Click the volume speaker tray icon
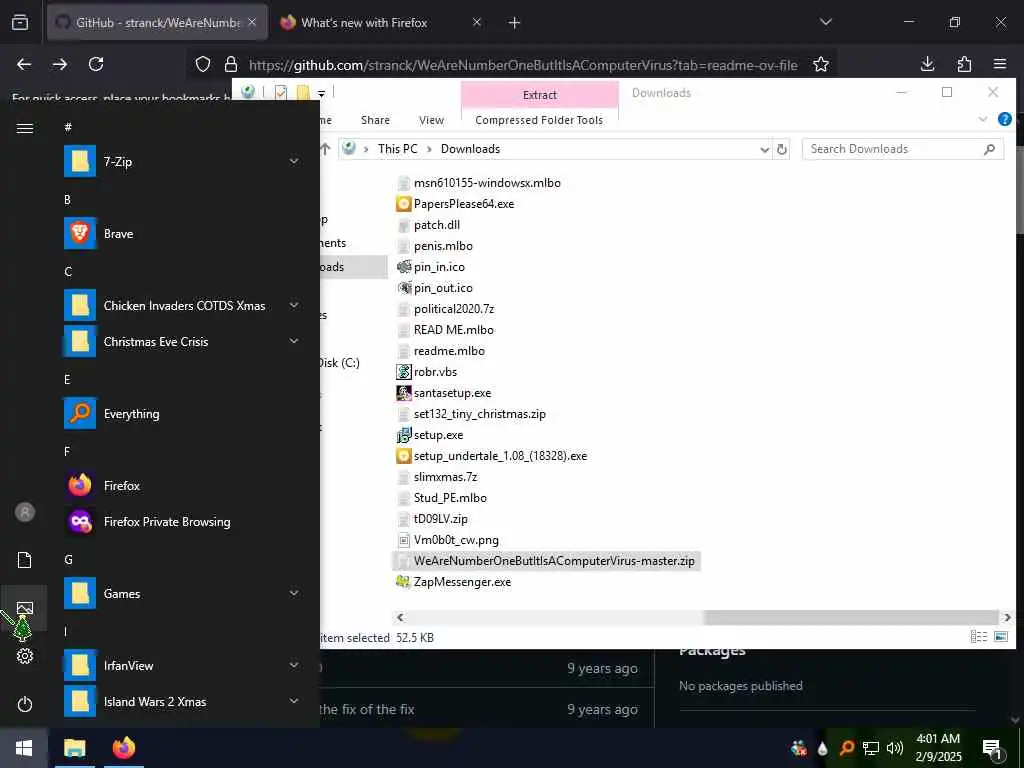This screenshot has width=1024, height=768. pyautogui.click(x=895, y=748)
